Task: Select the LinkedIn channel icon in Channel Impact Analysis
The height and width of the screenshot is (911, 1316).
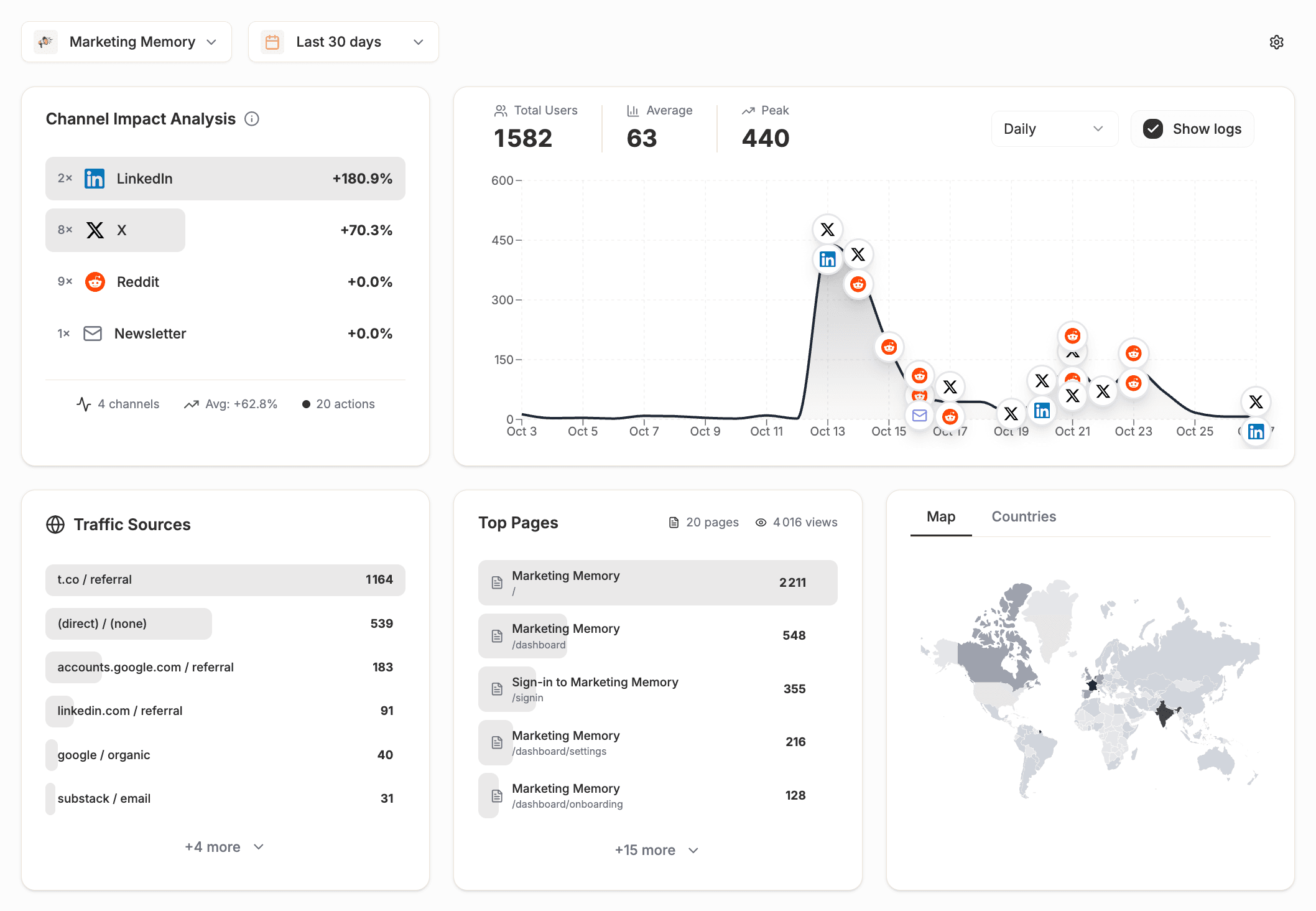Action: pyautogui.click(x=95, y=179)
